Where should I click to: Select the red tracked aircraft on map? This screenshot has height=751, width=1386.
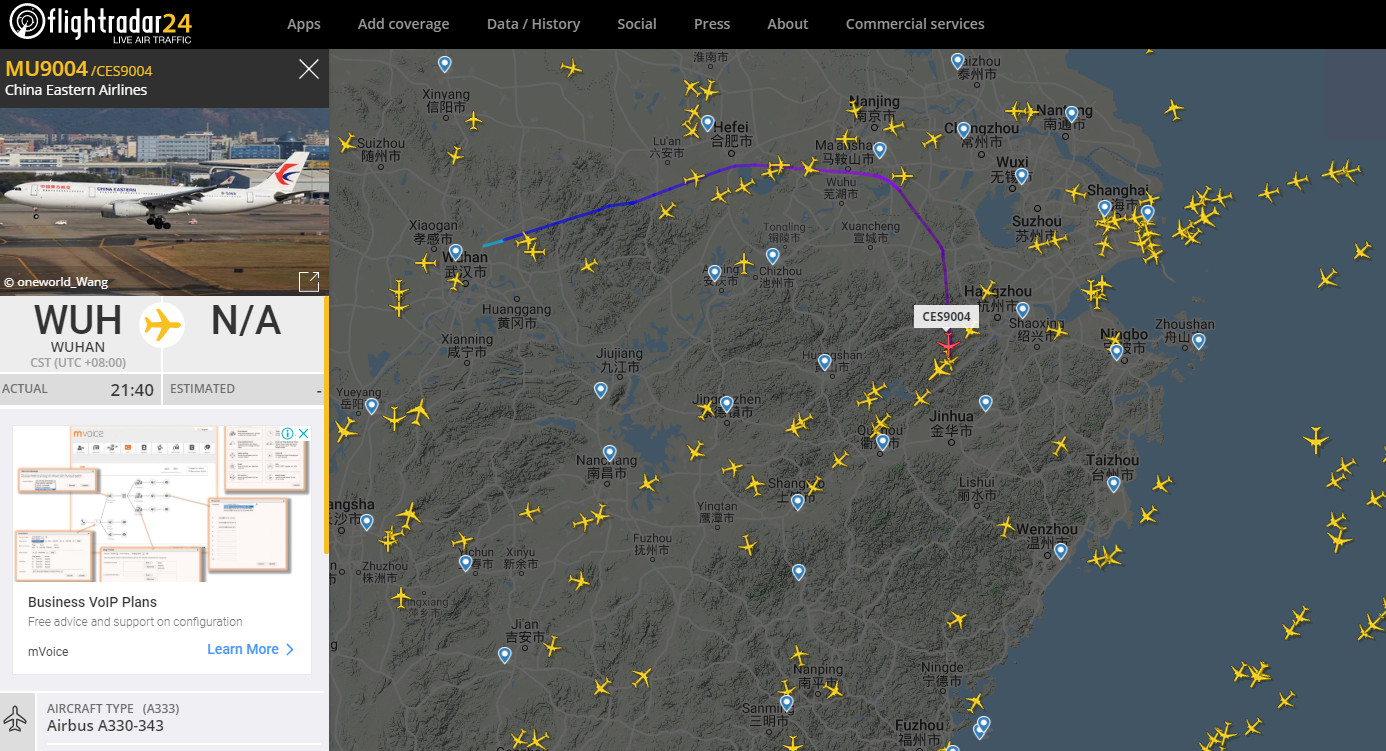[948, 346]
